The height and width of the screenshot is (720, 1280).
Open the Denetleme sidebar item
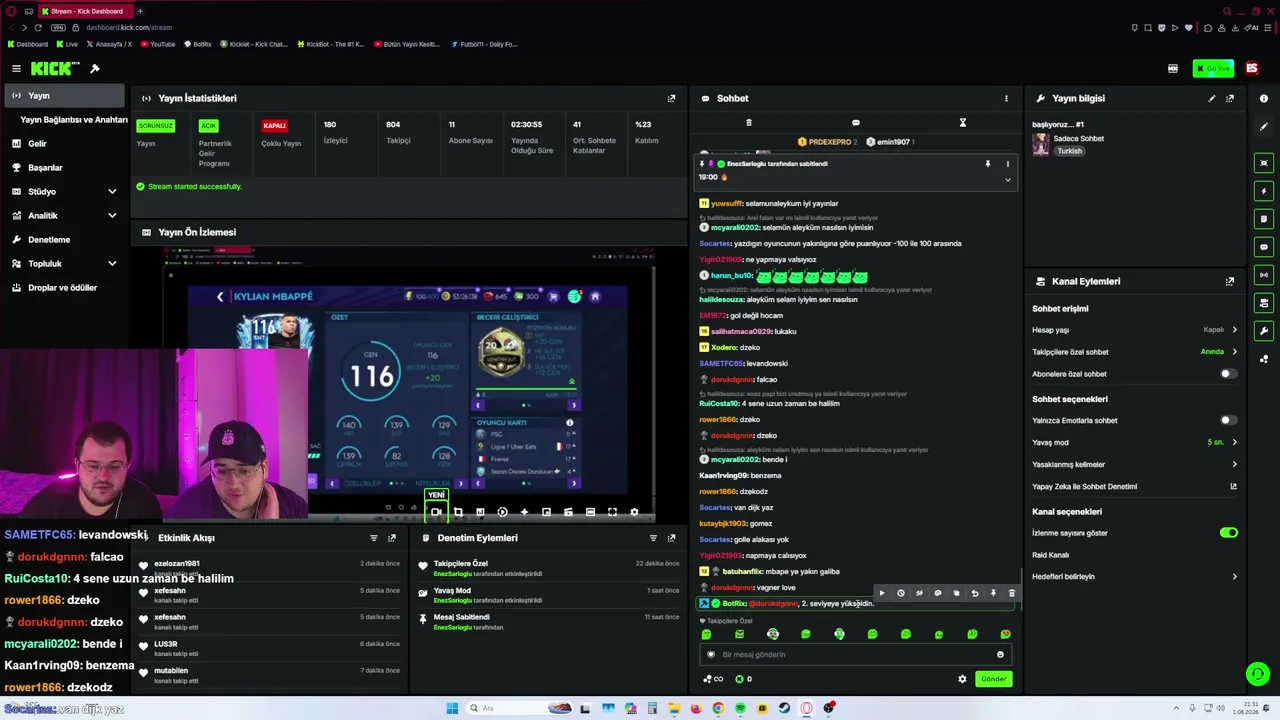[x=64, y=240]
